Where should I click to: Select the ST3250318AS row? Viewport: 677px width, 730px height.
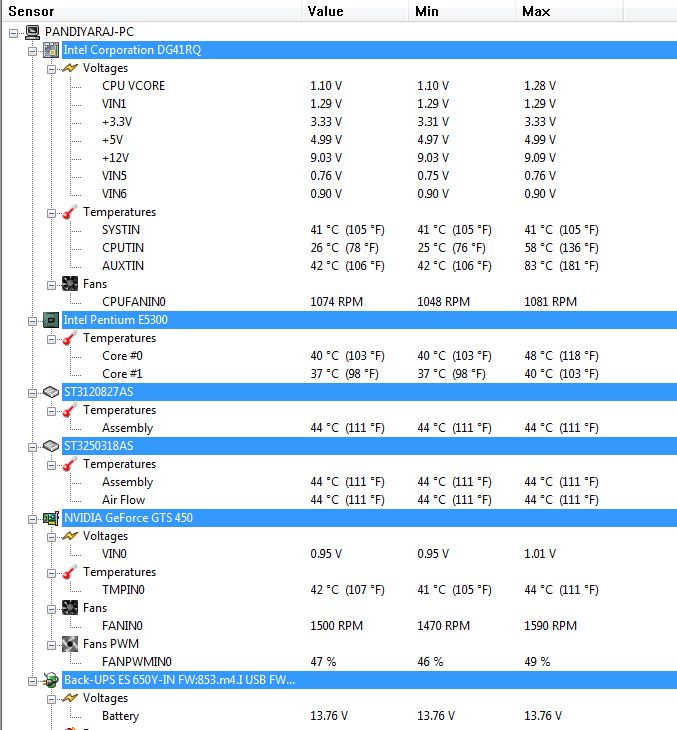point(369,446)
